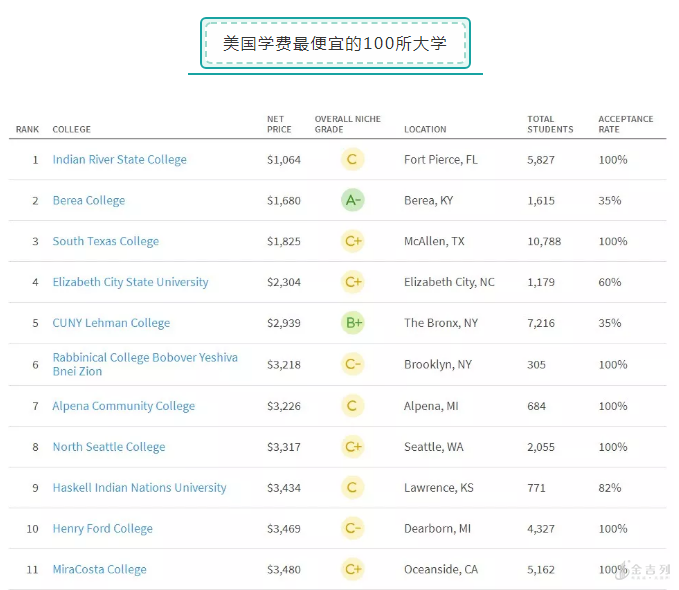Click the C- grade badge for Henry Ford College
Viewport: 679px width, 590px height.
[x=351, y=528]
